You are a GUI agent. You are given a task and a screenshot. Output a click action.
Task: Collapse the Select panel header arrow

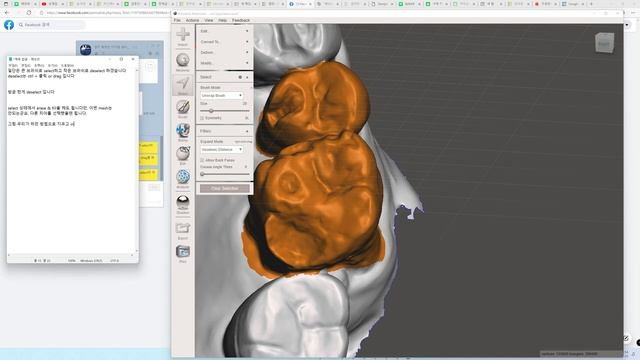[x=247, y=77]
